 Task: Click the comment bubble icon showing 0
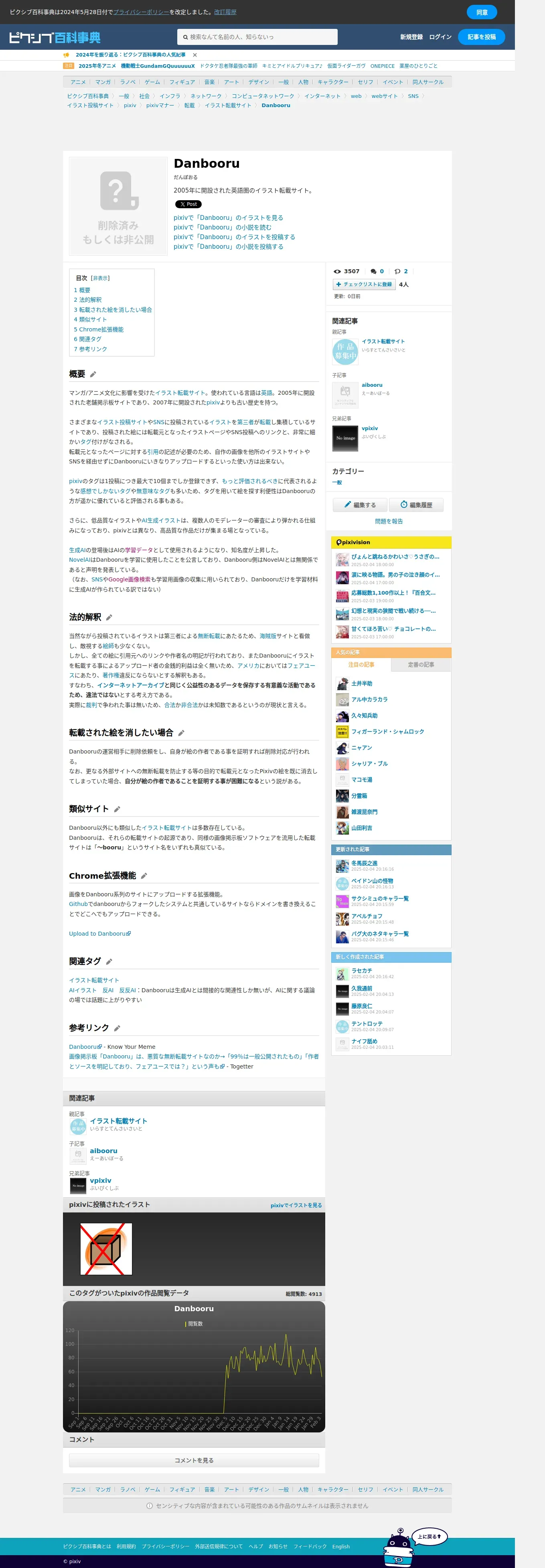coord(373,272)
